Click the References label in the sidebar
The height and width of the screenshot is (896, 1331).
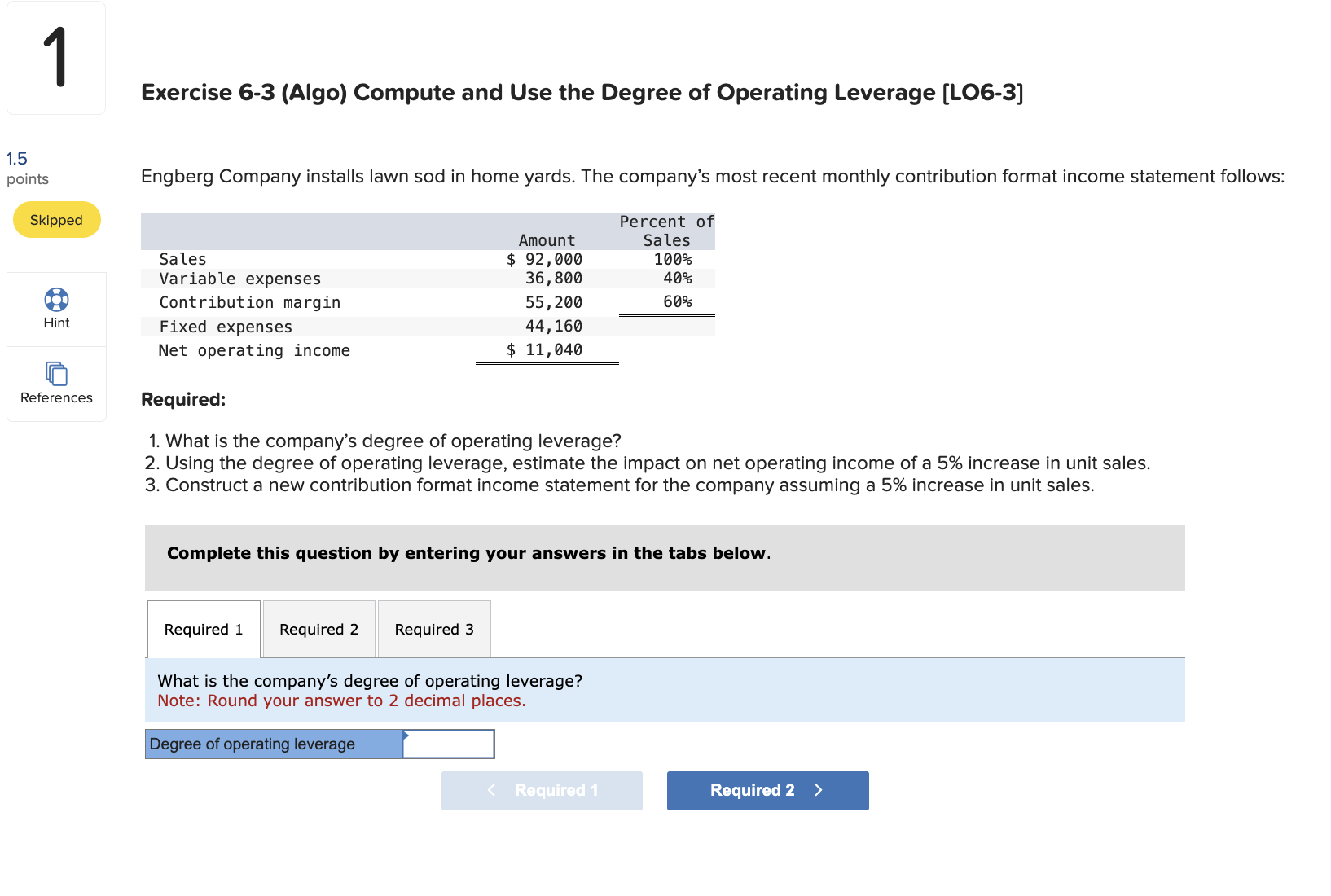[x=55, y=397]
